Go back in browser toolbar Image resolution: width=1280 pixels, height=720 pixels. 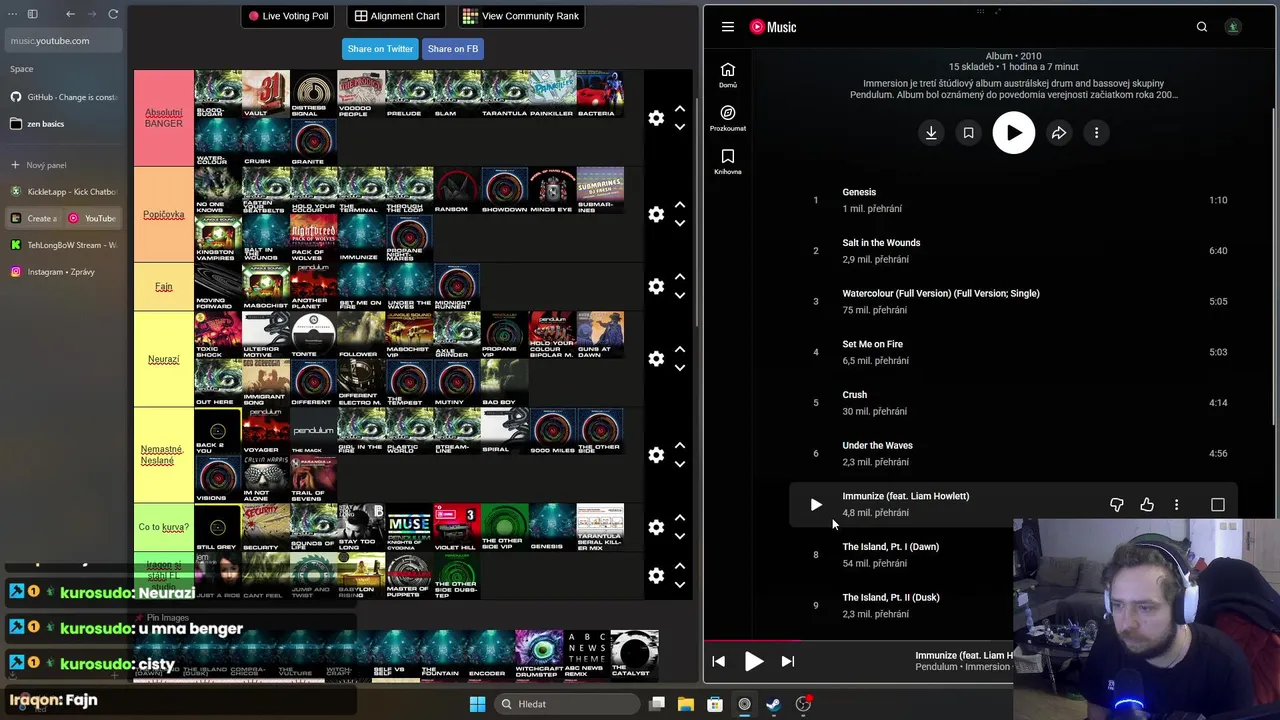click(x=70, y=14)
